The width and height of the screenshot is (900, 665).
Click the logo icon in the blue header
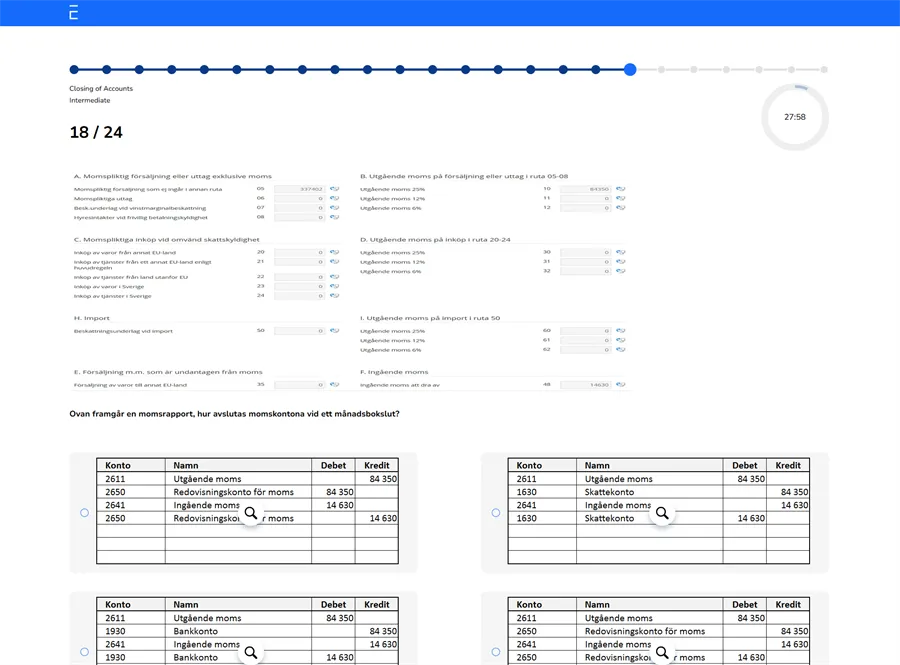coord(73,12)
